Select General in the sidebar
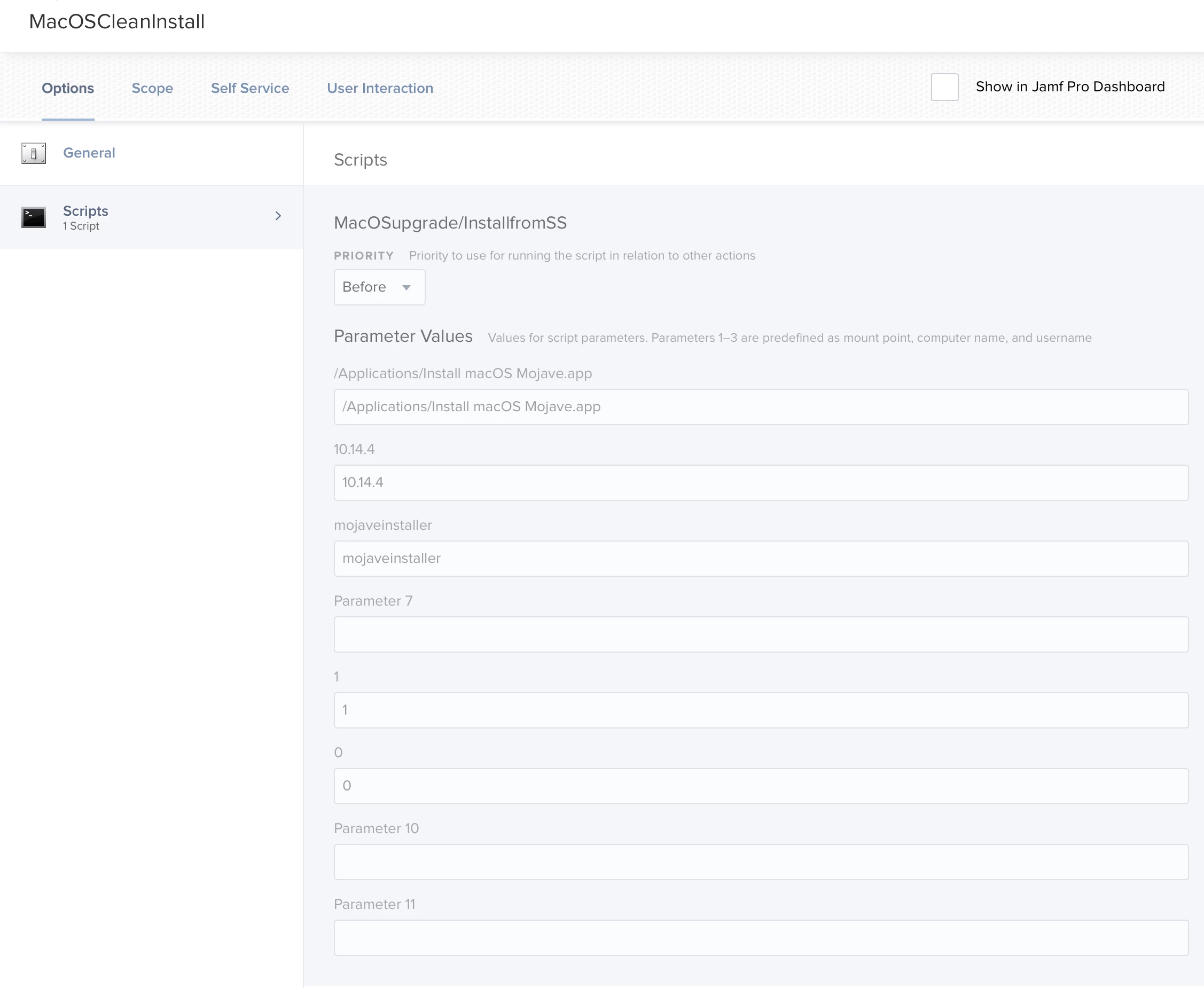Viewport: 1204px width, 988px height. 151,153
